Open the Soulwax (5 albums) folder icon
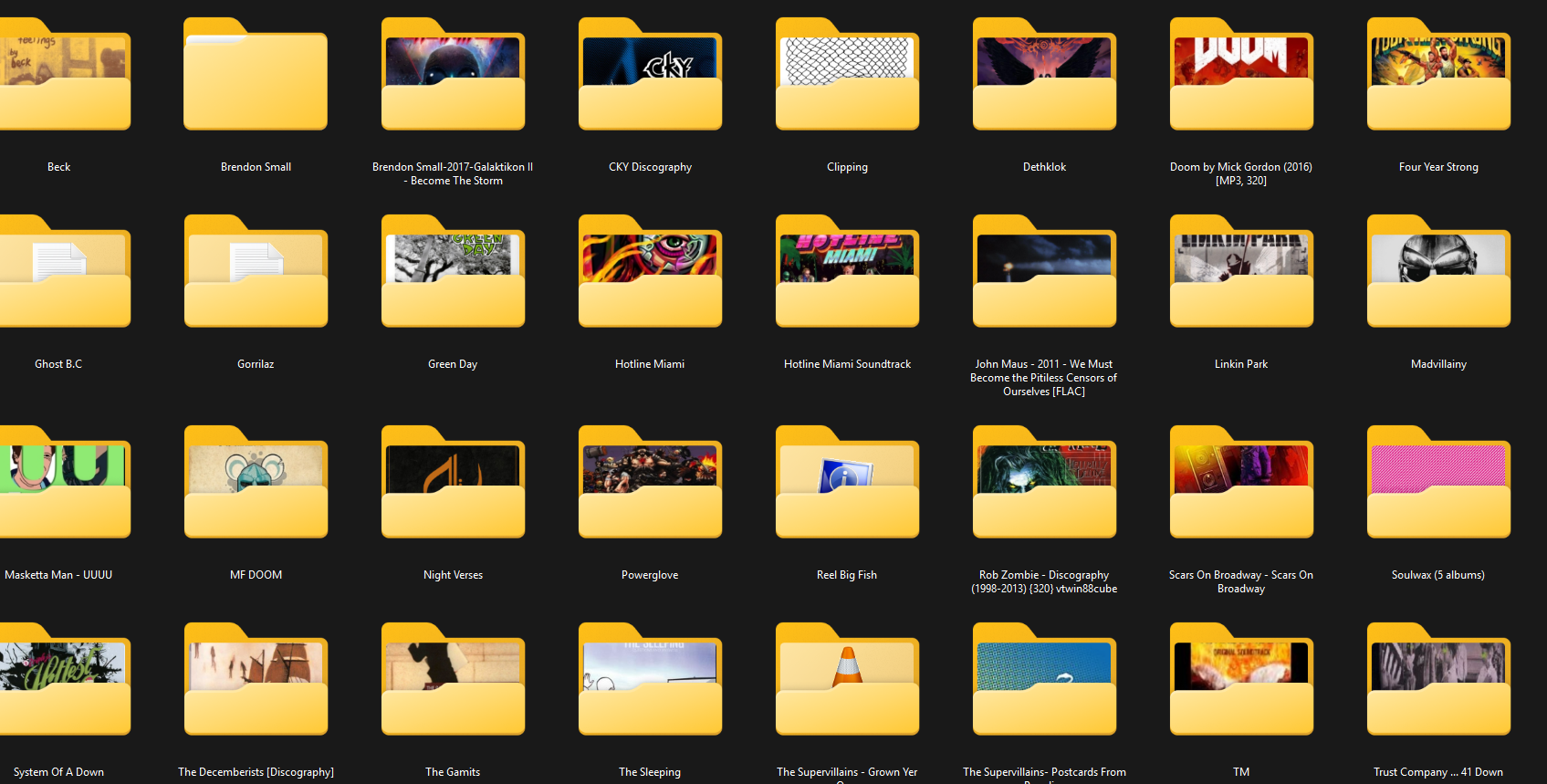The height and width of the screenshot is (784, 1547). [x=1438, y=482]
